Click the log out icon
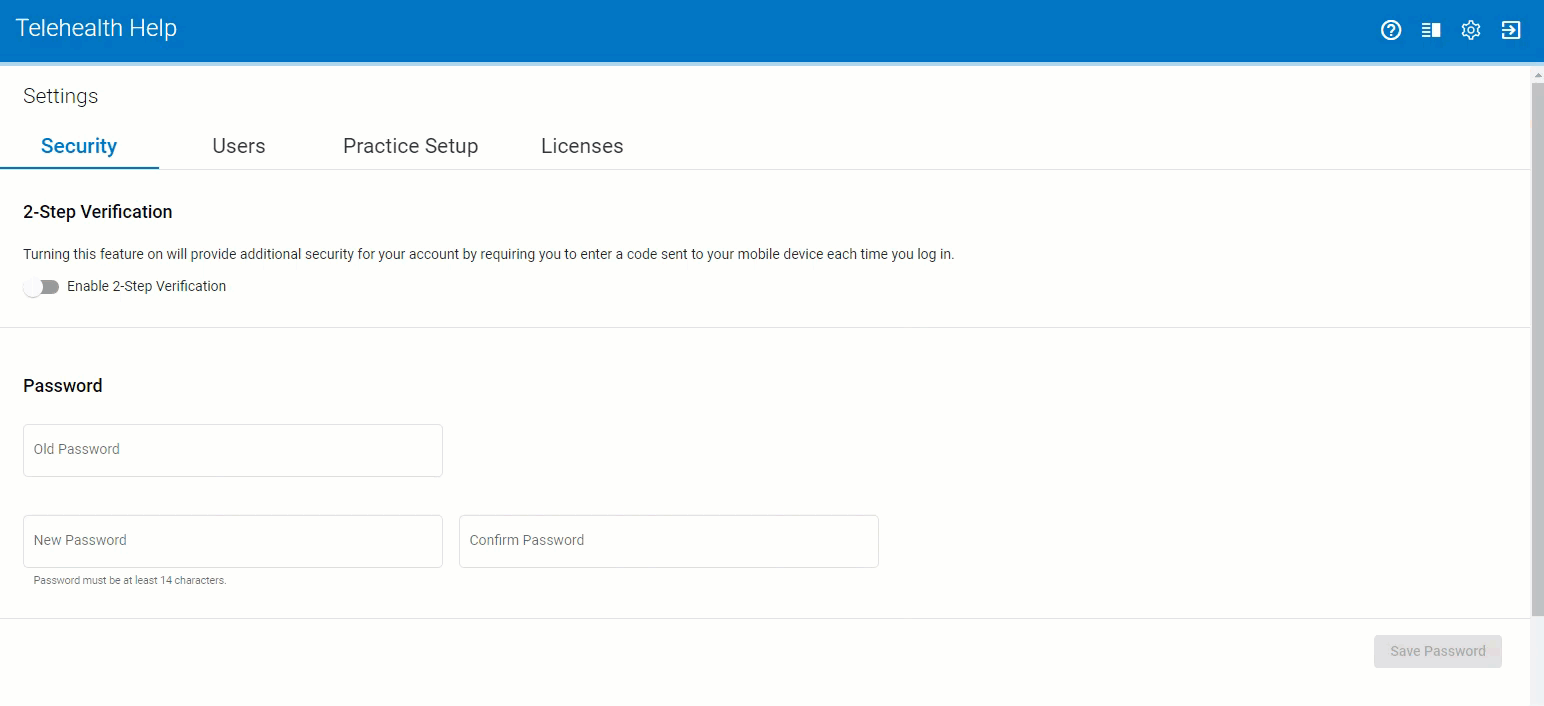Viewport: 1544px width, 706px height. [1511, 30]
